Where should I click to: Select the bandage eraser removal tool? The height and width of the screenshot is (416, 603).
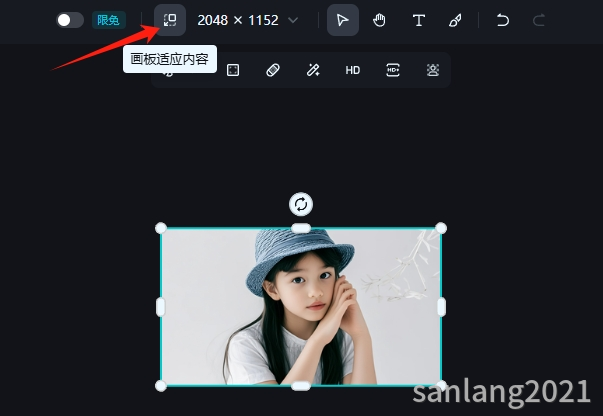(x=273, y=70)
